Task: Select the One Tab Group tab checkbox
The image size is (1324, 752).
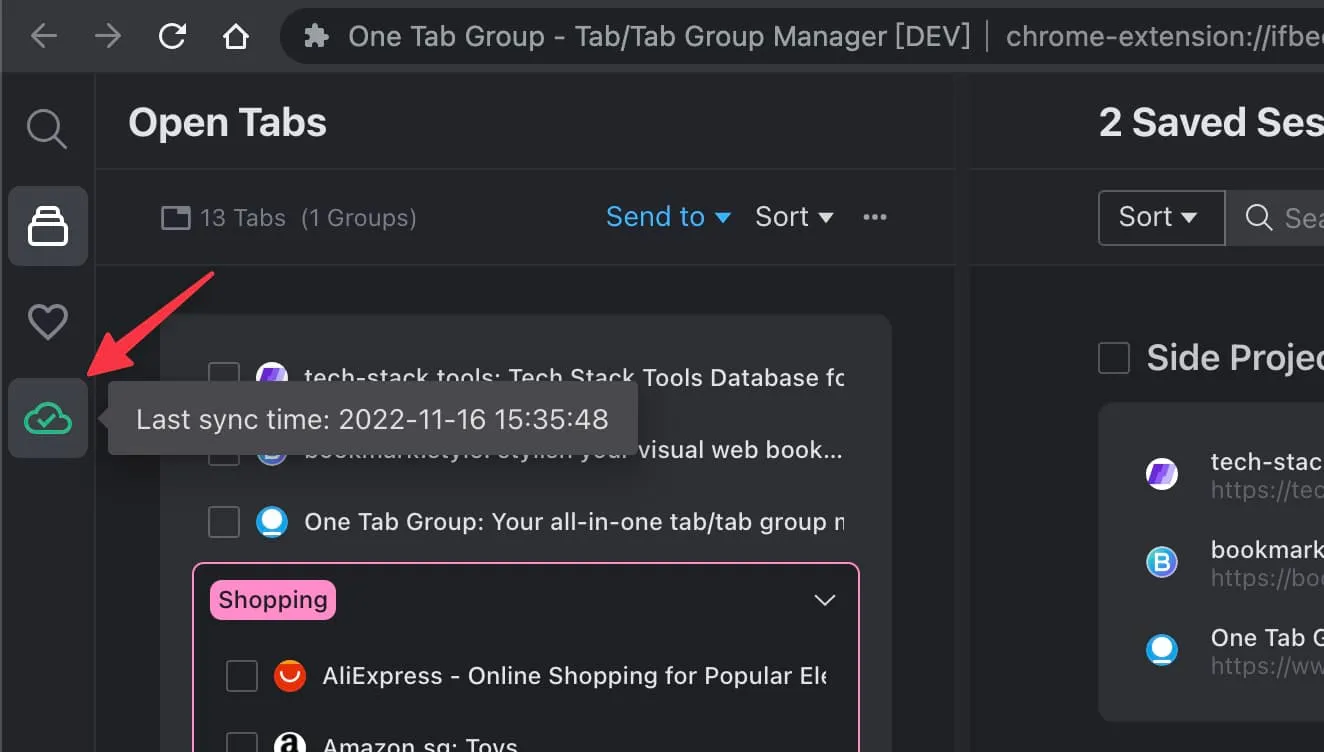Action: point(224,521)
